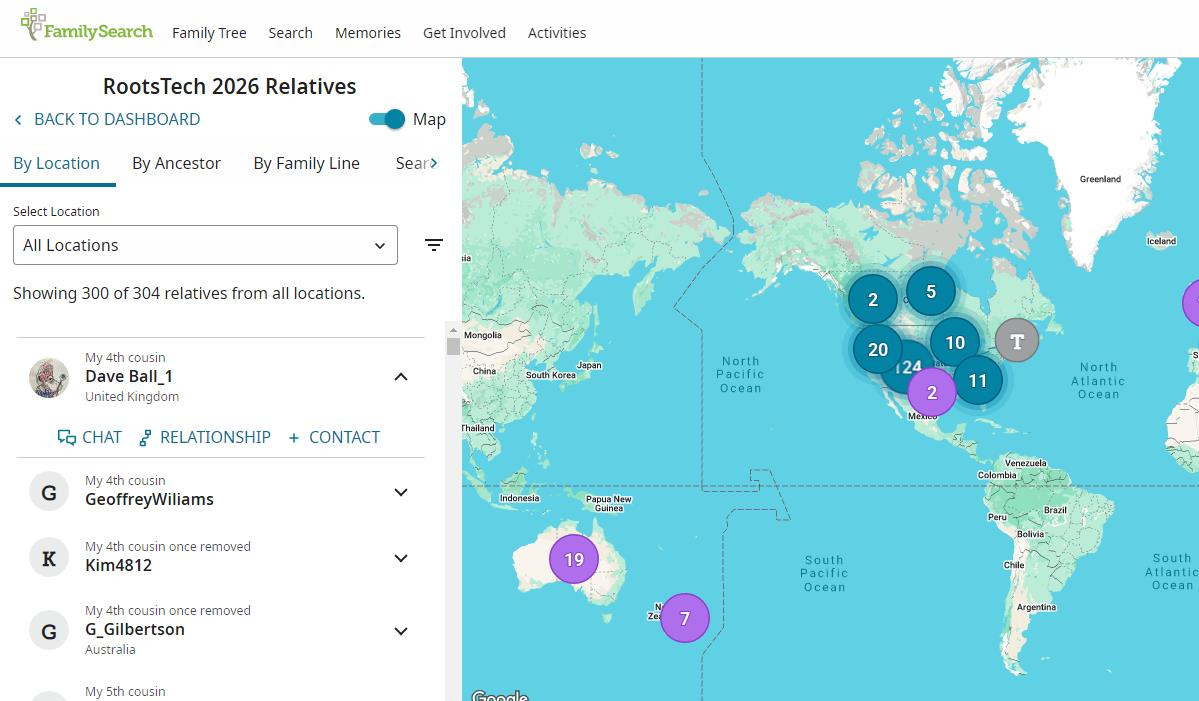
Task: Switch to the By Family Line tab
Action: (x=306, y=164)
